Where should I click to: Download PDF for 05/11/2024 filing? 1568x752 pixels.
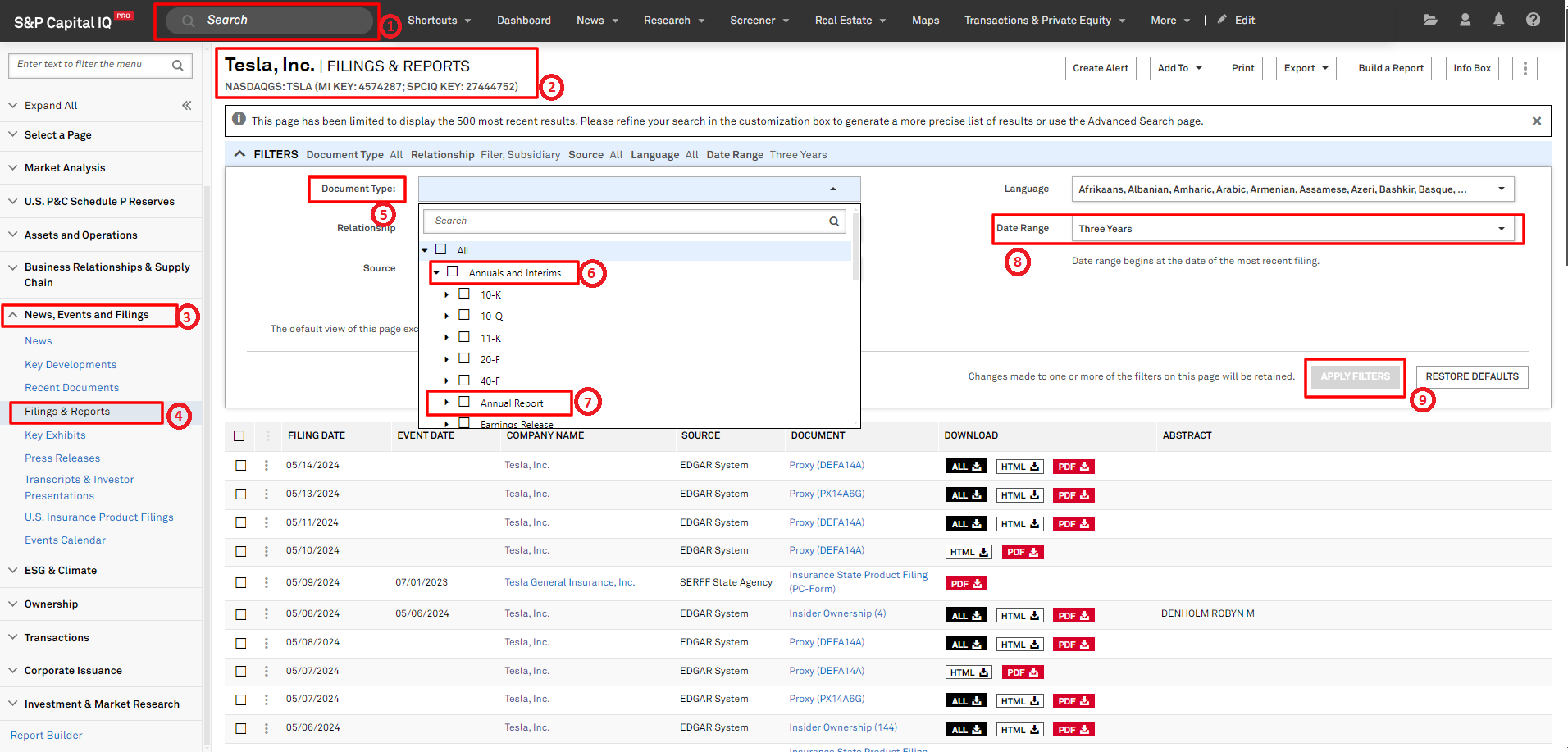tap(1073, 524)
